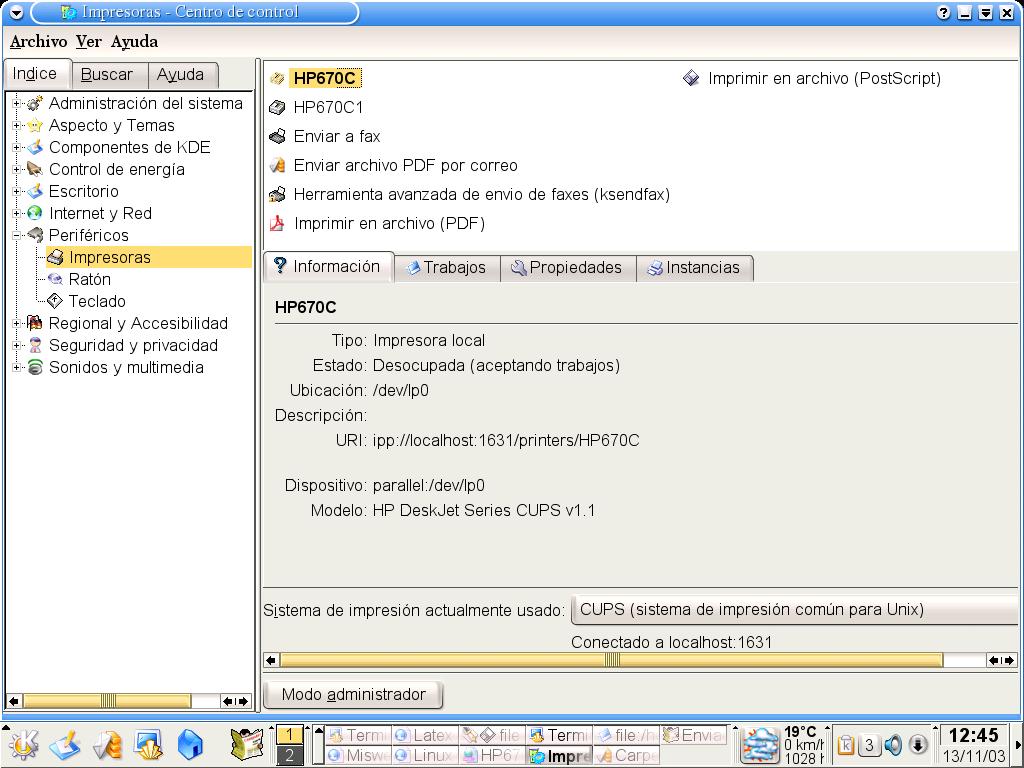Switch to the Propiedades tab
Screen dimensions: 1024x768
(568, 268)
